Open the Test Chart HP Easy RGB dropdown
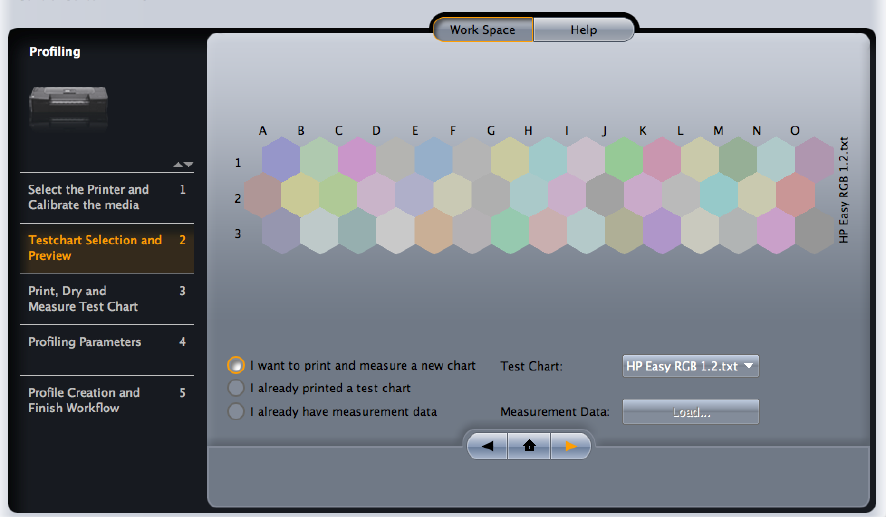Image resolution: width=886 pixels, height=517 pixels. tap(690, 366)
